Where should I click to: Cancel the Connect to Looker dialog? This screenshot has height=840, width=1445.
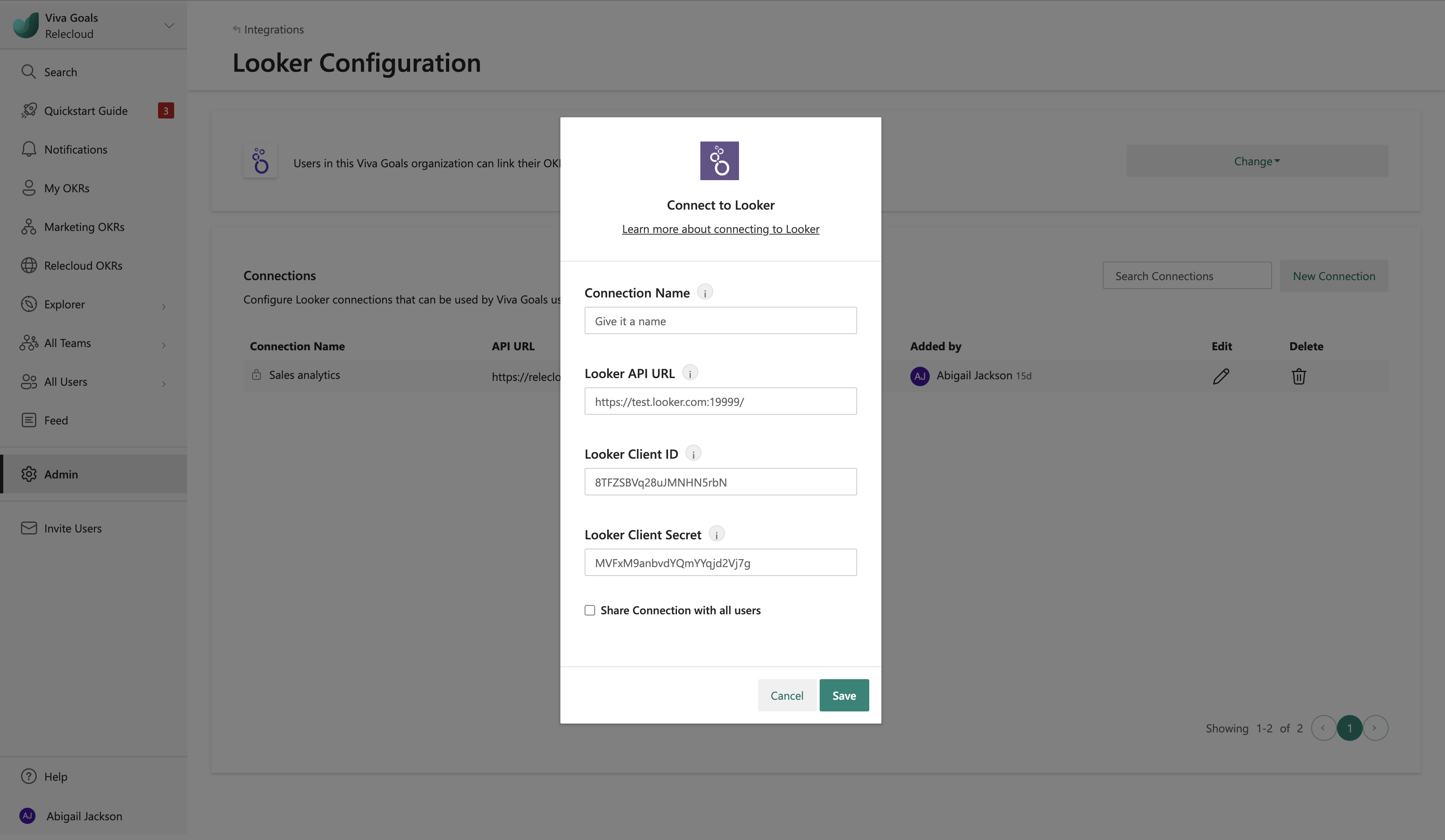tap(787, 696)
